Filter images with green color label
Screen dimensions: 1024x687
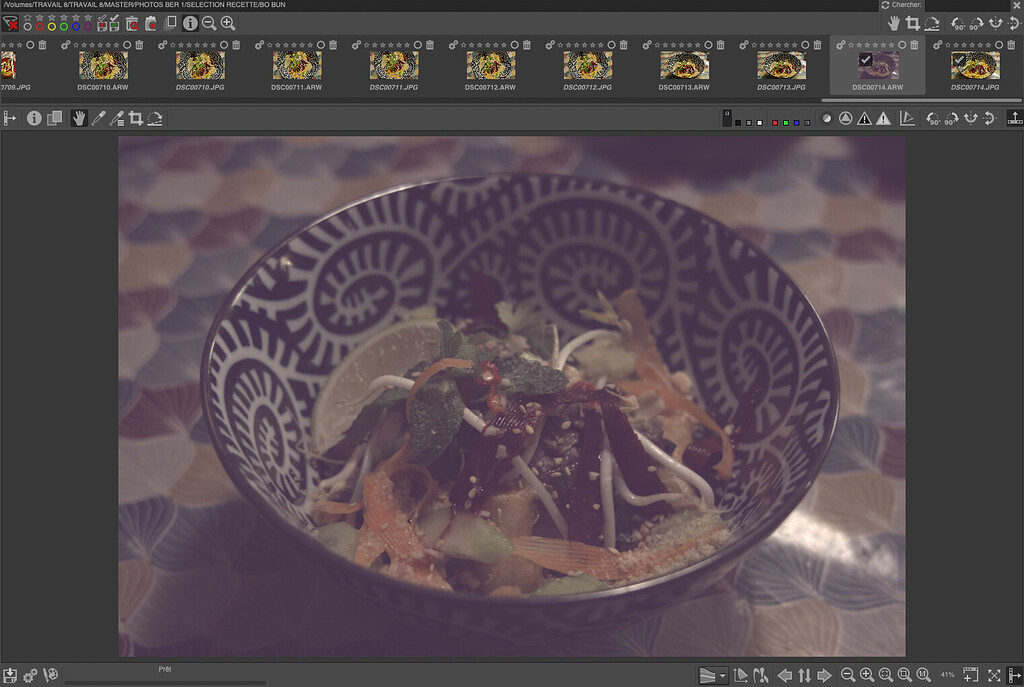pyautogui.click(x=64, y=27)
